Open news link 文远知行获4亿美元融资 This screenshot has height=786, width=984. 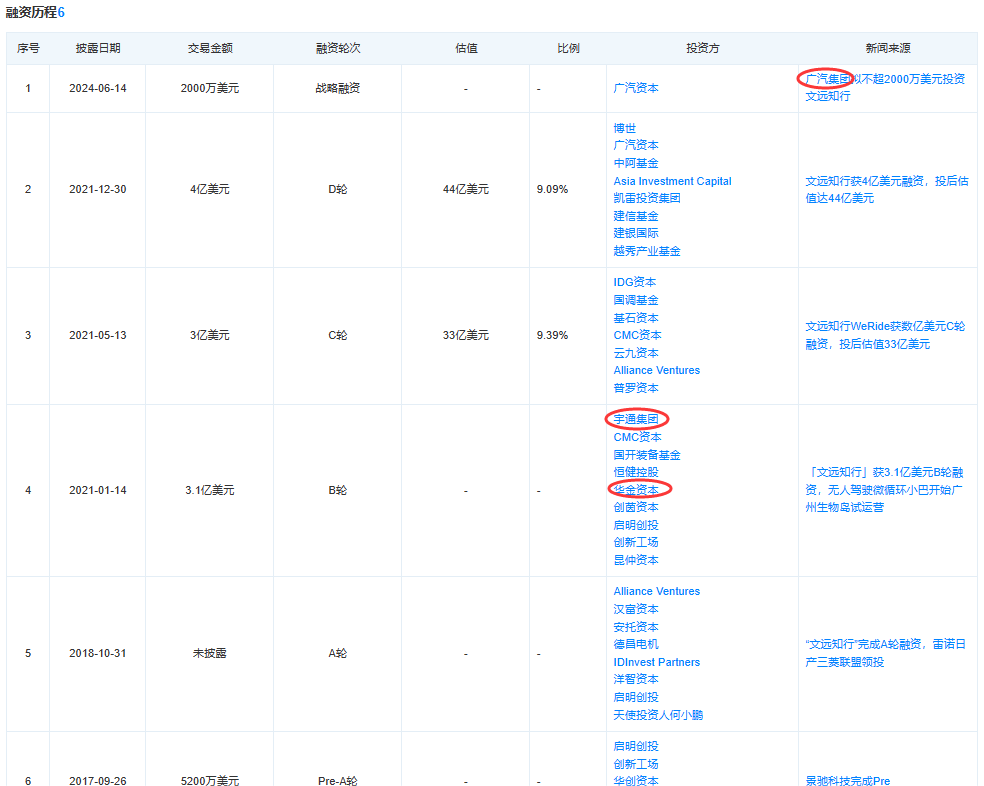[887, 190]
